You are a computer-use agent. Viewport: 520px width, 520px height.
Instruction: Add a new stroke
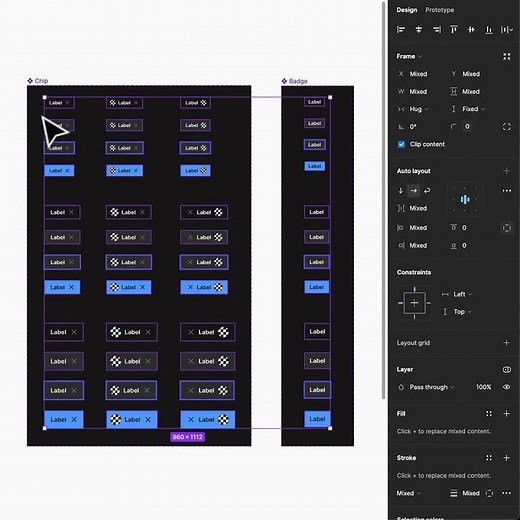[x=506, y=458]
